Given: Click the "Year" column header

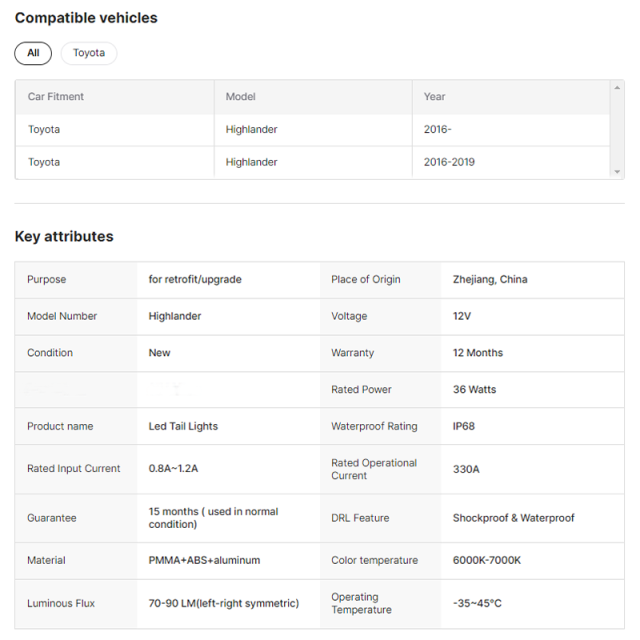Looking at the screenshot, I should click(x=435, y=97).
